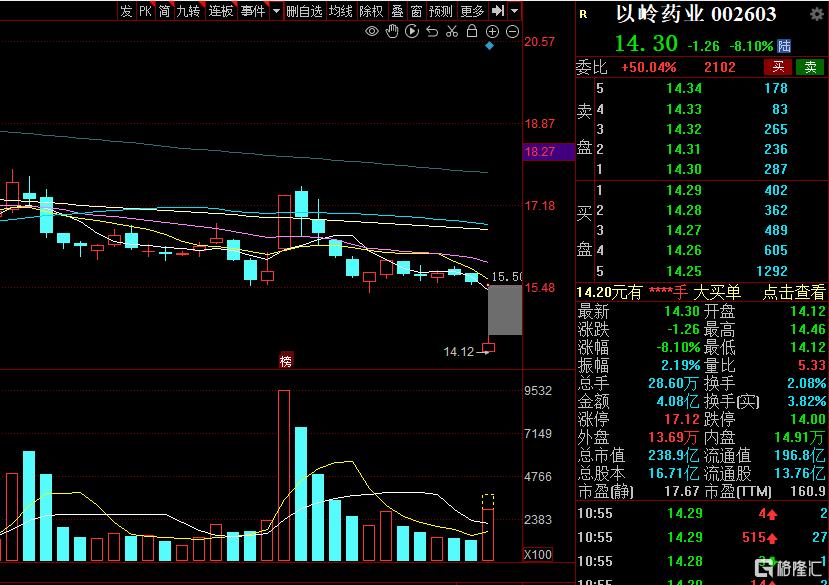Open the 除权 ex-rights option
Image resolution: width=829 pixels, height=585 pixels.
click(371, 11)
